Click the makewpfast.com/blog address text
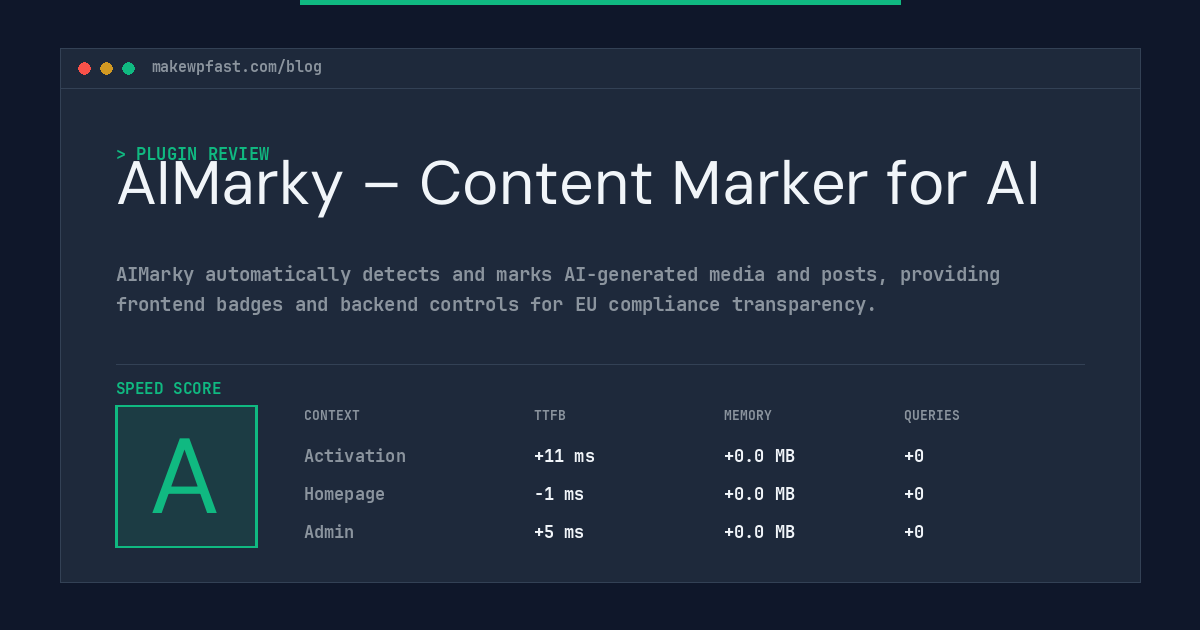Viewport: 1200px width, 630px height. click(237, 67)
